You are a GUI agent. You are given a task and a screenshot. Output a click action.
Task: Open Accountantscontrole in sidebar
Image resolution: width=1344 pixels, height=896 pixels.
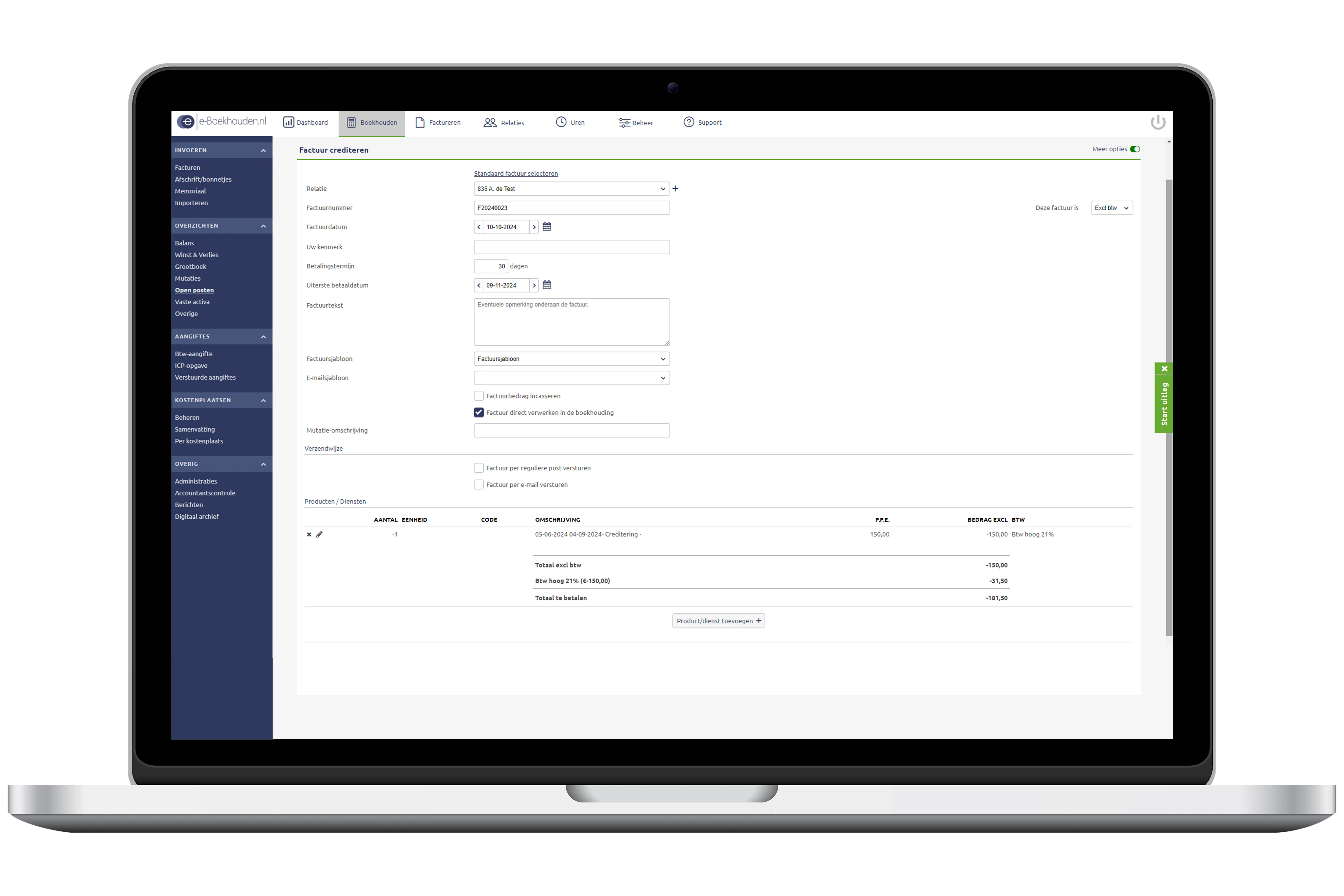(205, 493)
